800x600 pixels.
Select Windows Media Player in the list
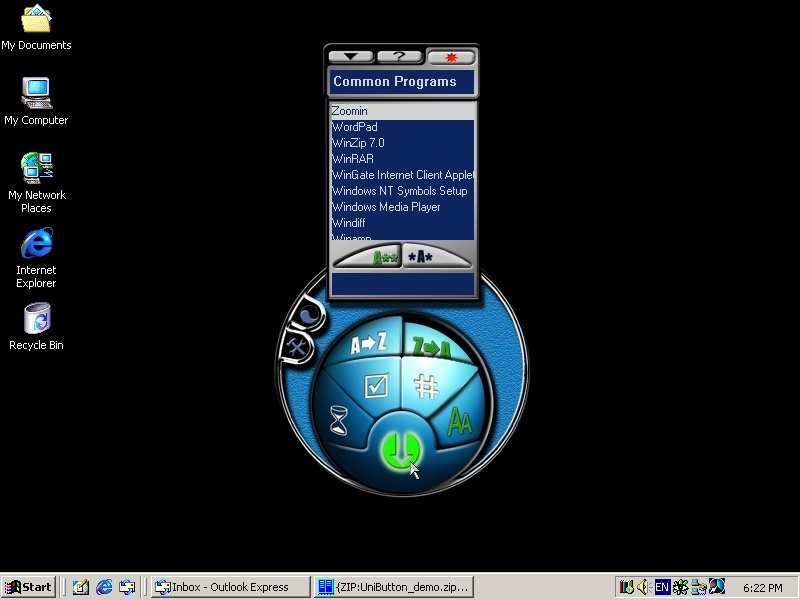(x=402, y=207)
